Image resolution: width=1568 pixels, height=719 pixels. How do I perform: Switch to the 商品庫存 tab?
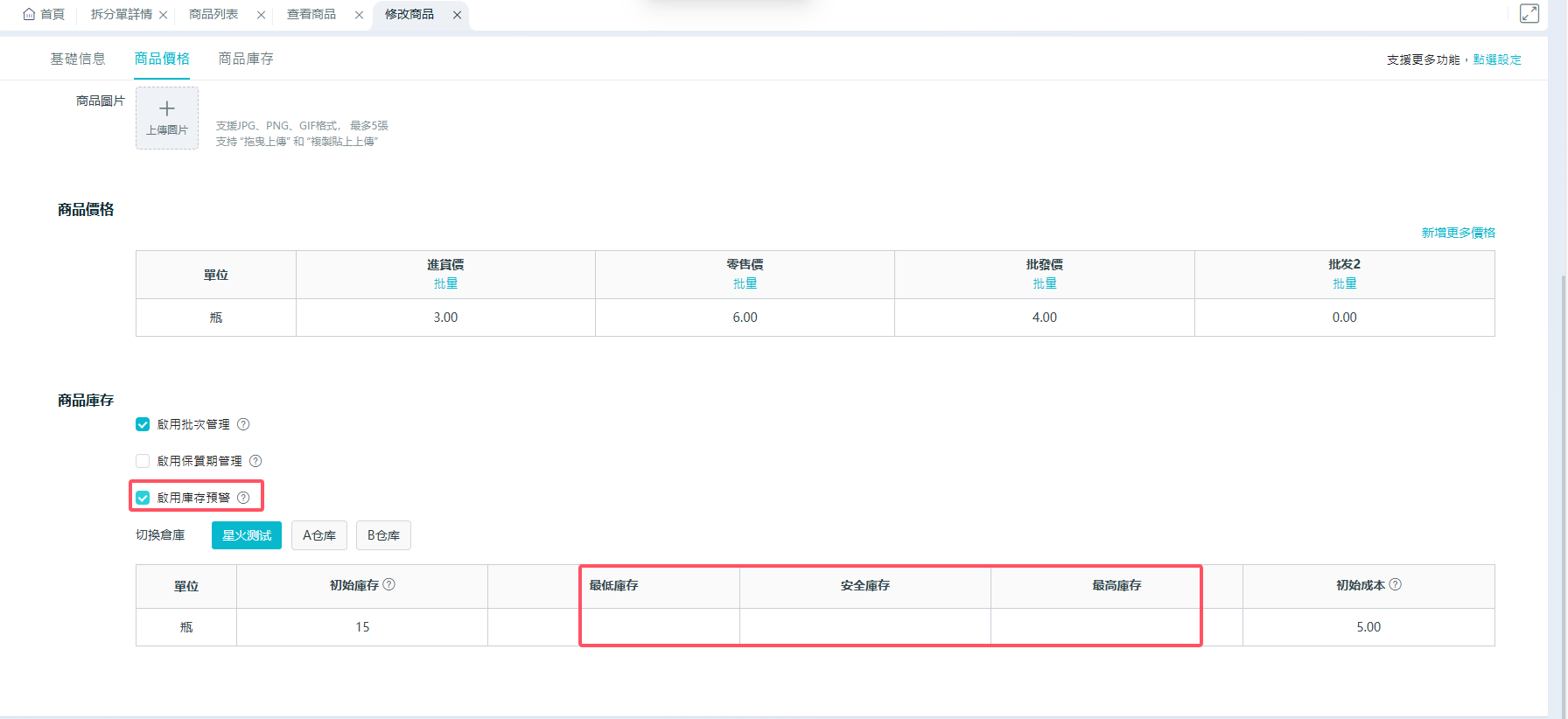tap(246, 59)
